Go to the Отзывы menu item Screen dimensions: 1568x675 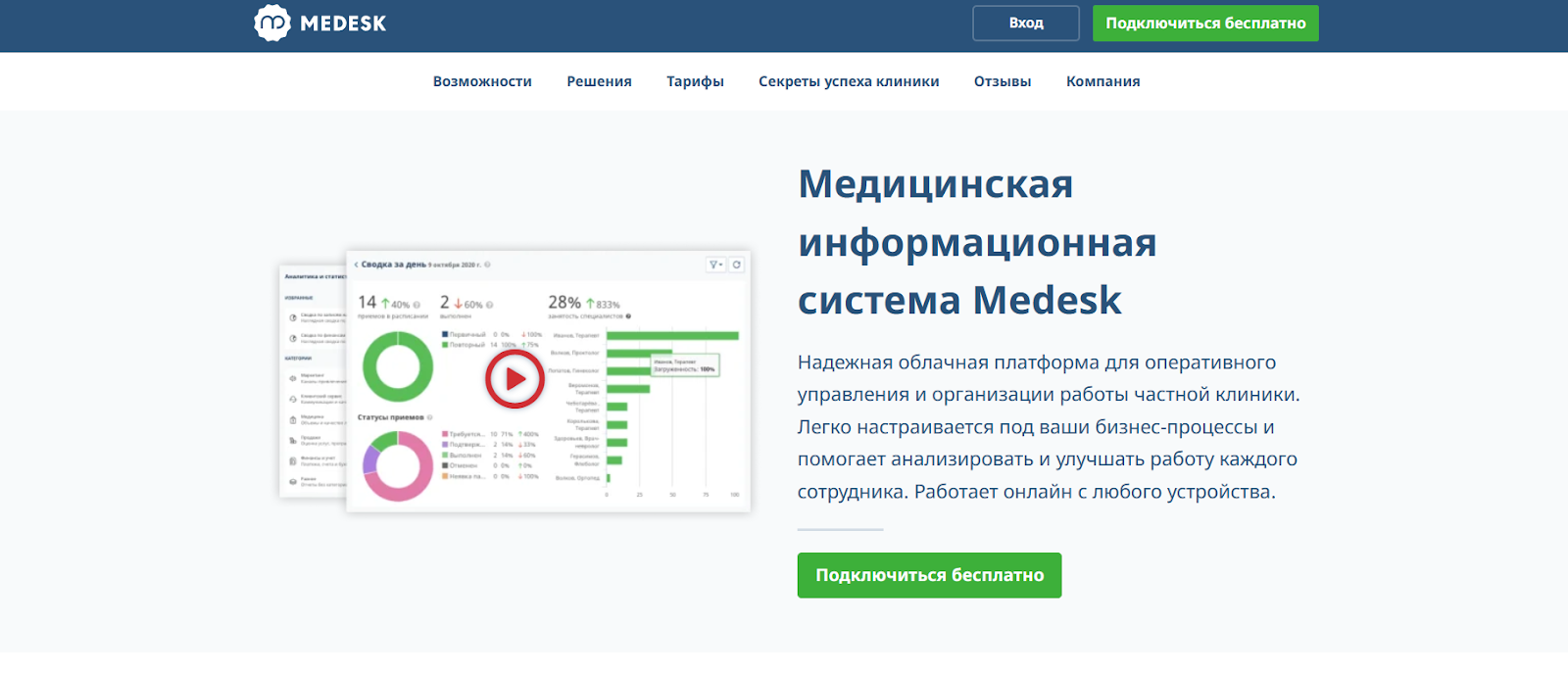click(1003, 81)
